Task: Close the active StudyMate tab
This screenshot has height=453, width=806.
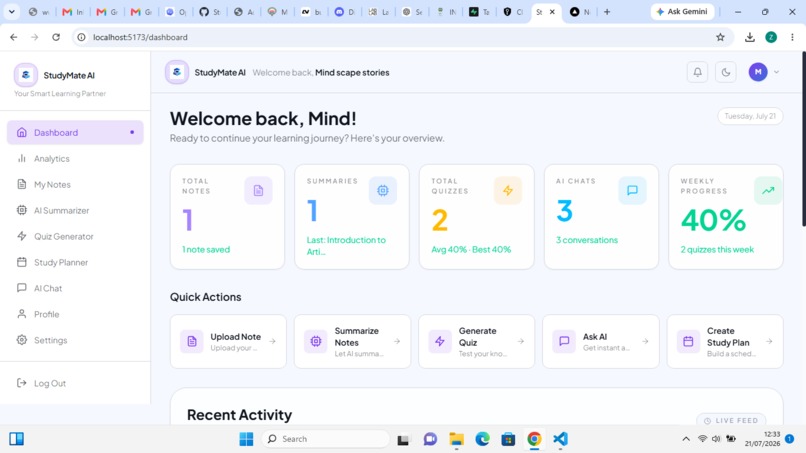Action: (x=552, y=12)
